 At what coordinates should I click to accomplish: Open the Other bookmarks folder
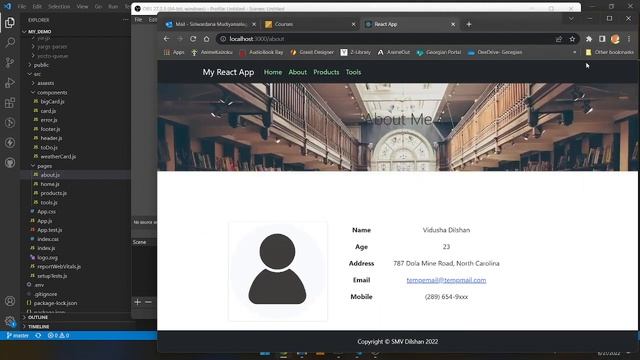coord(609,52)
